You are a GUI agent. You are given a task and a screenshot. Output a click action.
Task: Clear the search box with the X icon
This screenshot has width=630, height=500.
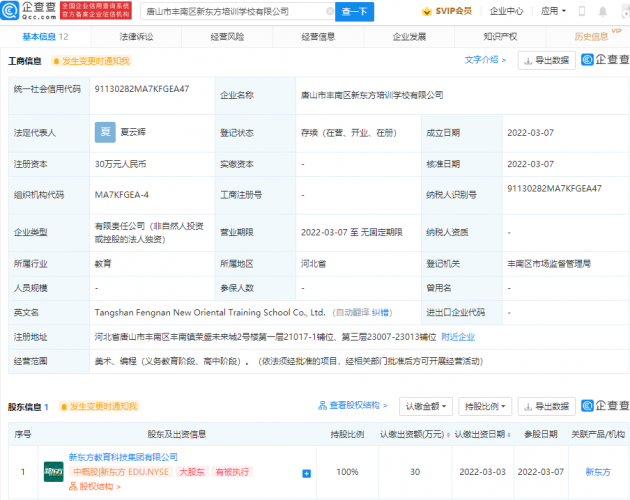tap(330, 11)
